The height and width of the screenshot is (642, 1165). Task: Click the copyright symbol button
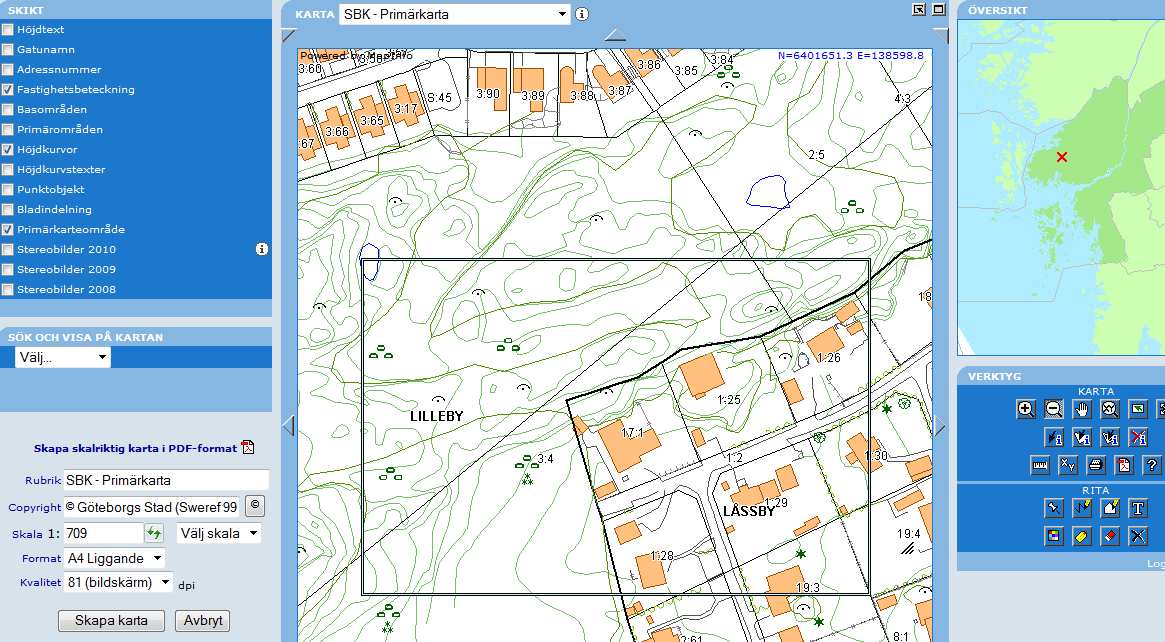coord(255,506)
